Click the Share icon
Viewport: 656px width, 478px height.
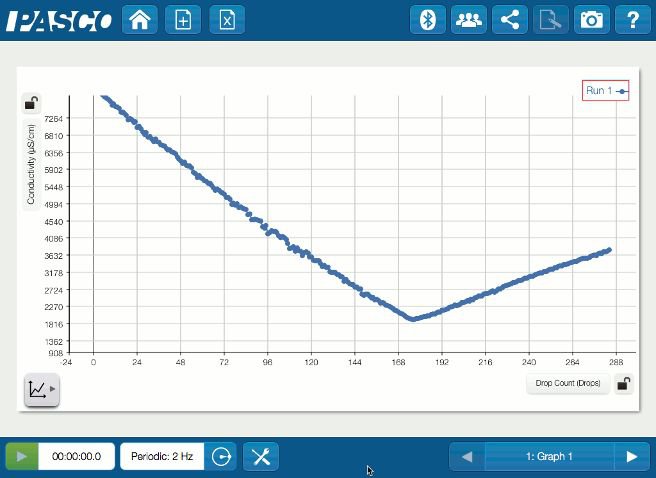click(510, 20)
